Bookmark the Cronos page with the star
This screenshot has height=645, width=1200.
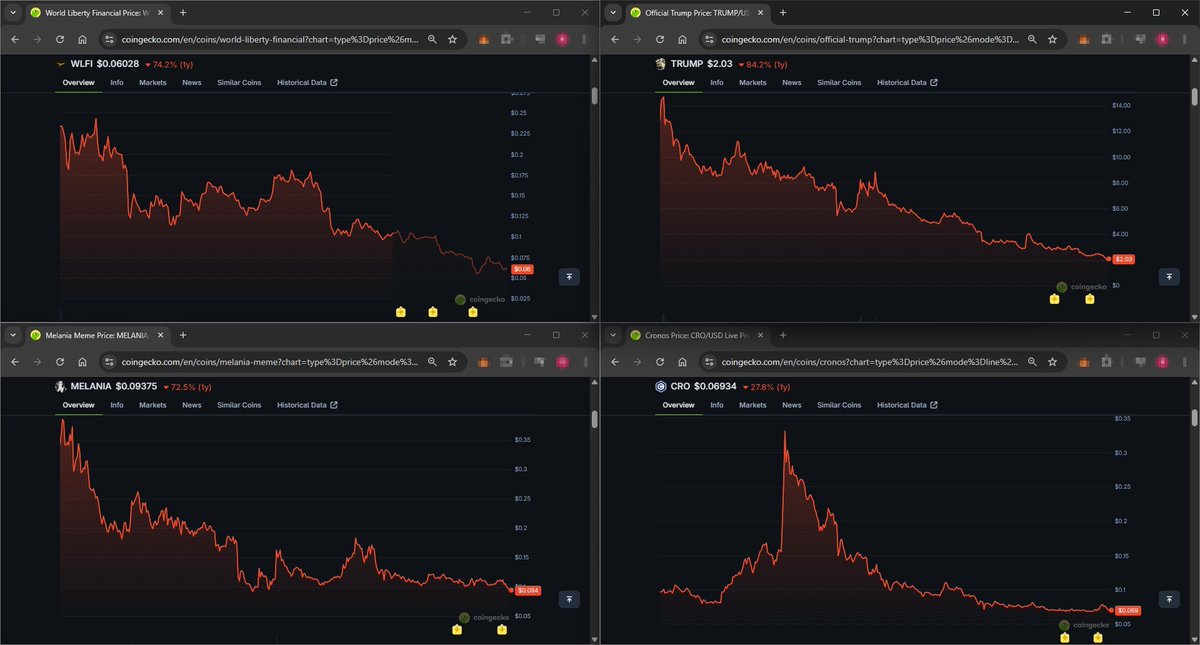[x=1052, y=361]
